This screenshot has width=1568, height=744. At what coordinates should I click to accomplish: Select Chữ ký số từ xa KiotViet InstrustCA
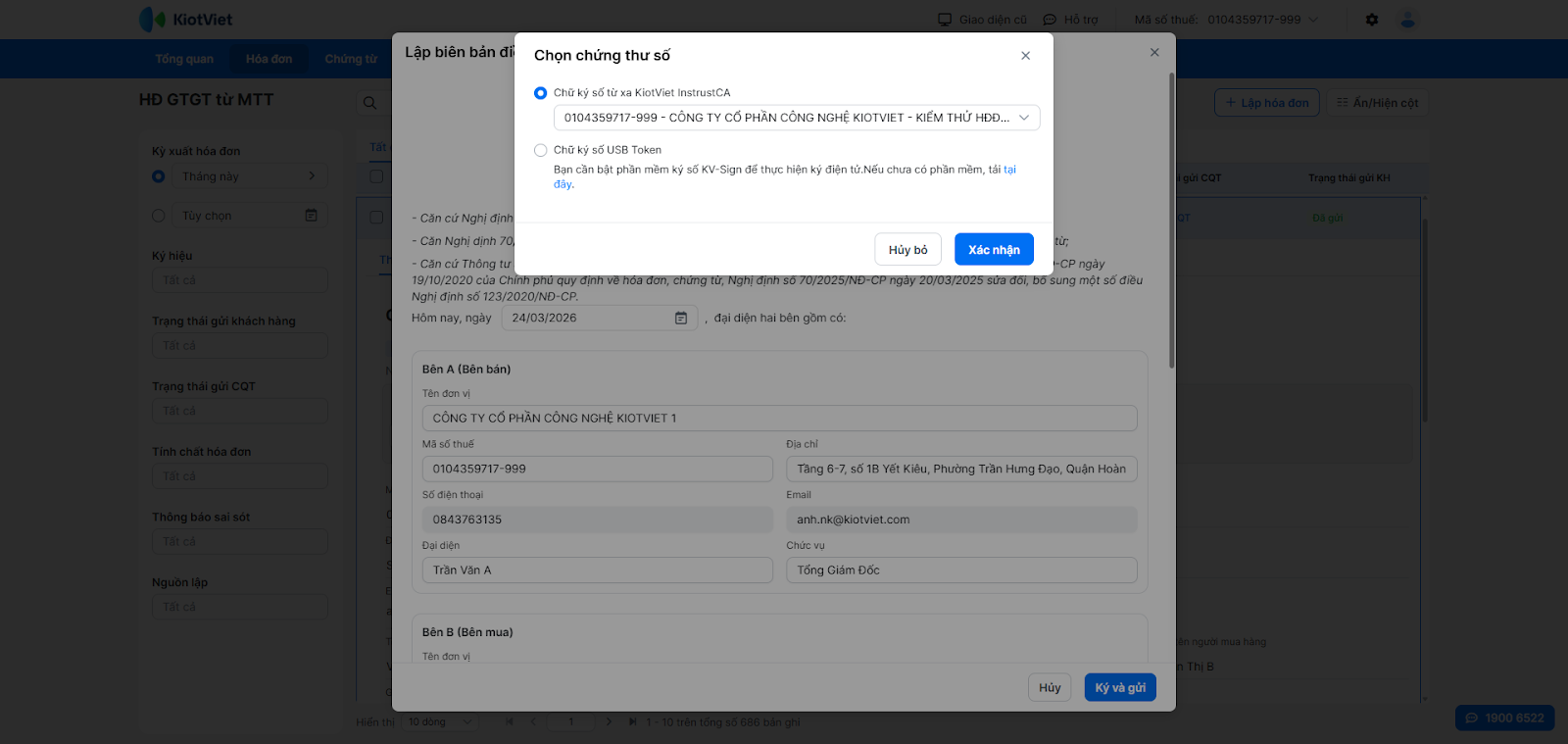pos(541,93)
